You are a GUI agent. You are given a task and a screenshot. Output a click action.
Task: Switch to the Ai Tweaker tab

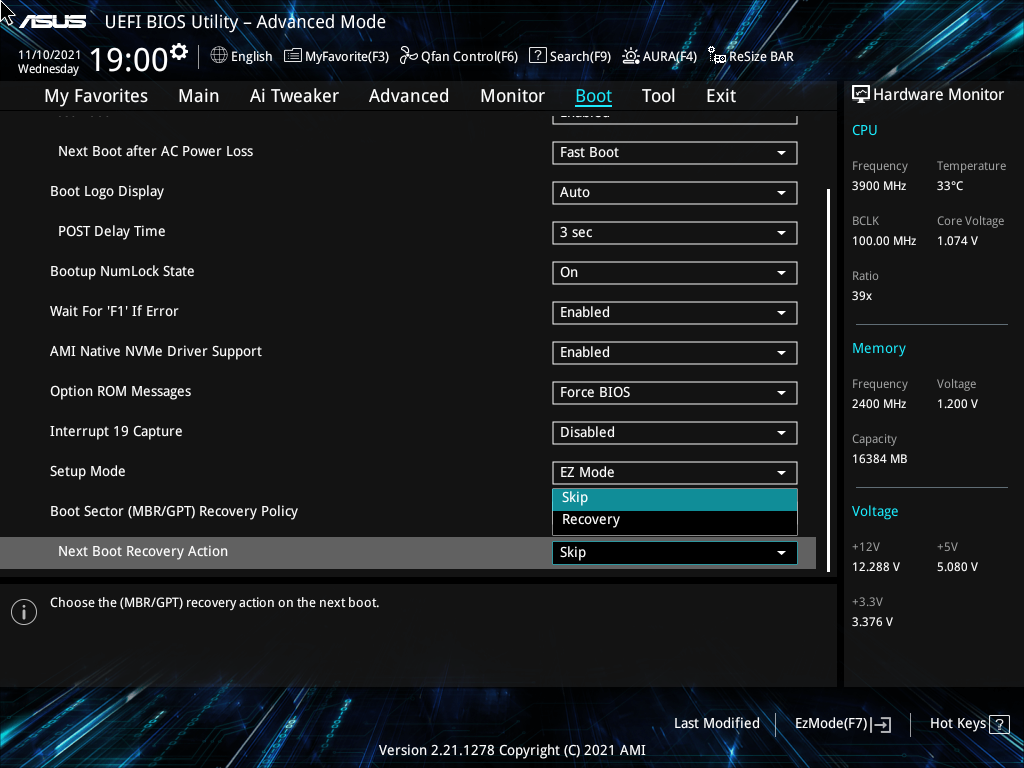[x=294, y=96]
